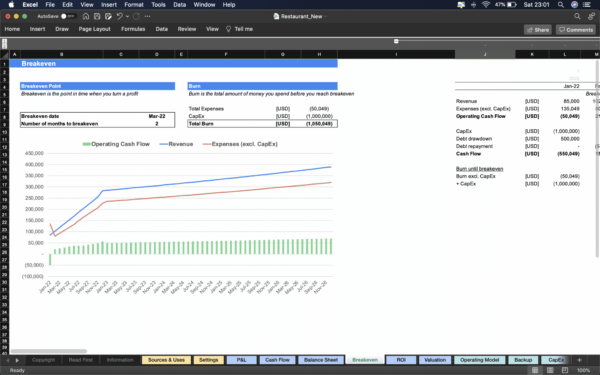Switch to the Formulas ribbon tab
This screenshot has width=600, height=375.
click(x=133, y=29)
